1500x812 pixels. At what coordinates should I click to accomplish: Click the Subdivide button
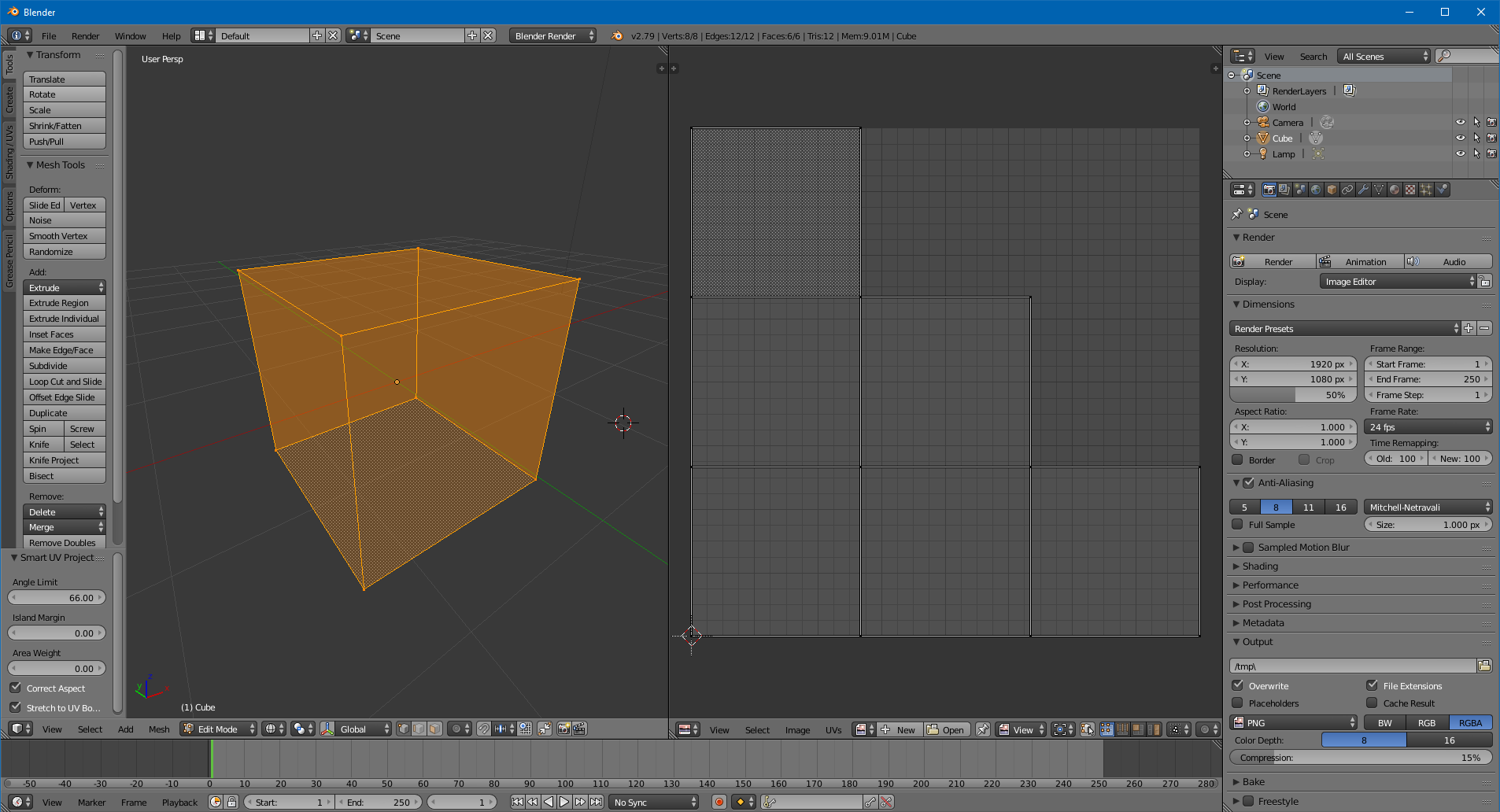coord(65,366)
